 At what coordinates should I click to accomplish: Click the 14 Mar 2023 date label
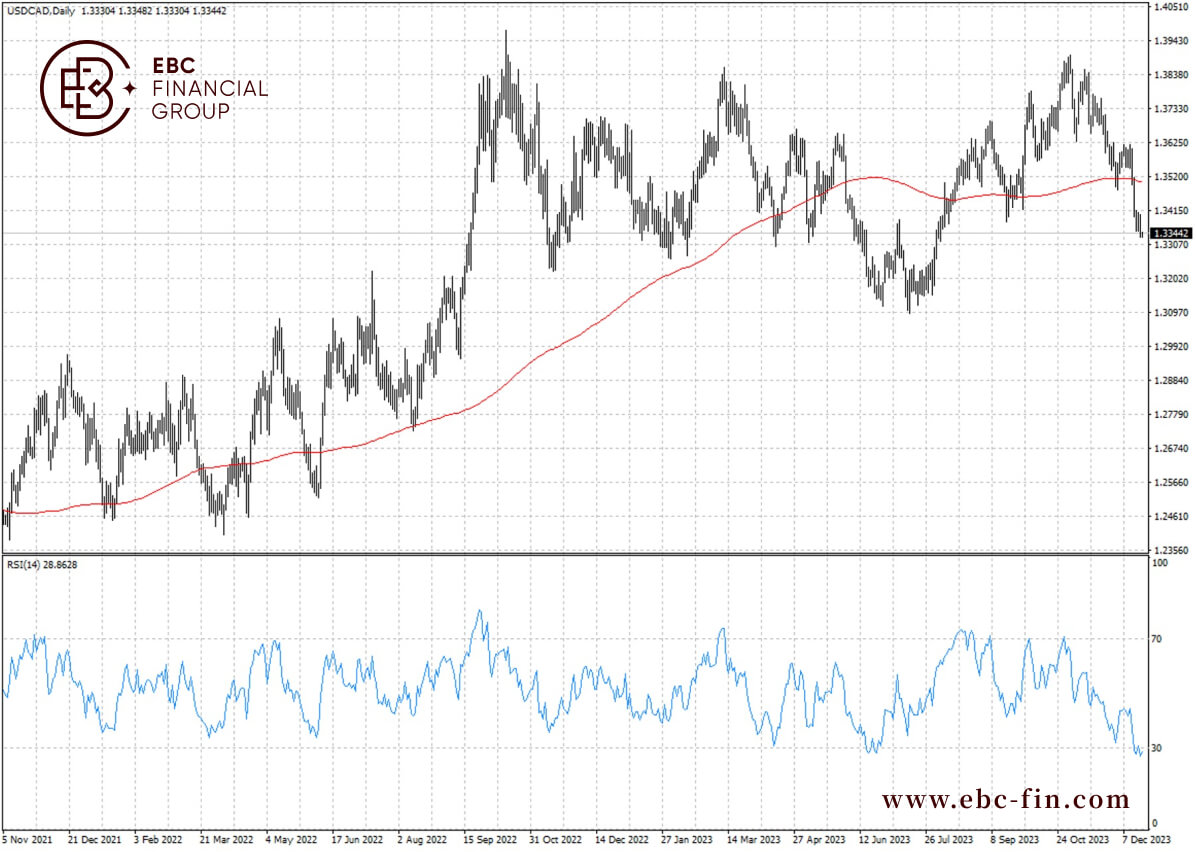point(753,839)
